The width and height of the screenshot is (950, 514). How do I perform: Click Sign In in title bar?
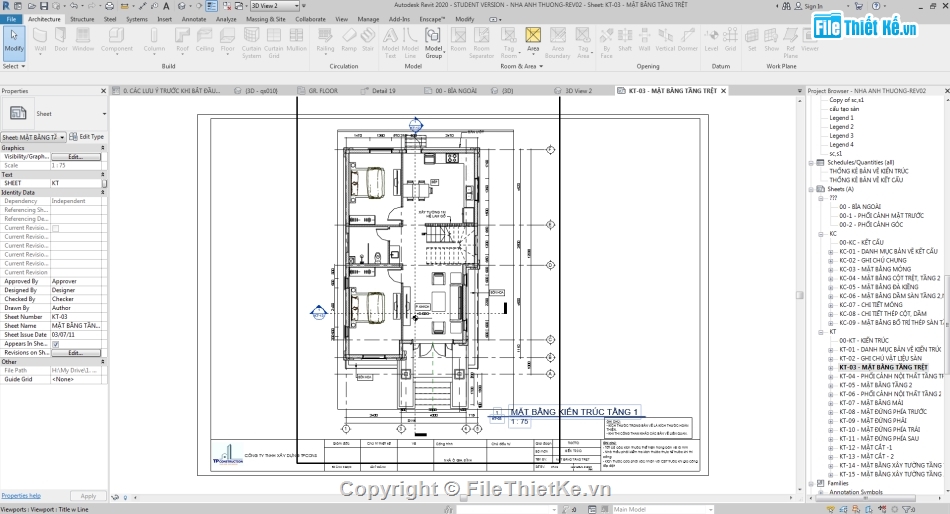click(x=813, y=6)
